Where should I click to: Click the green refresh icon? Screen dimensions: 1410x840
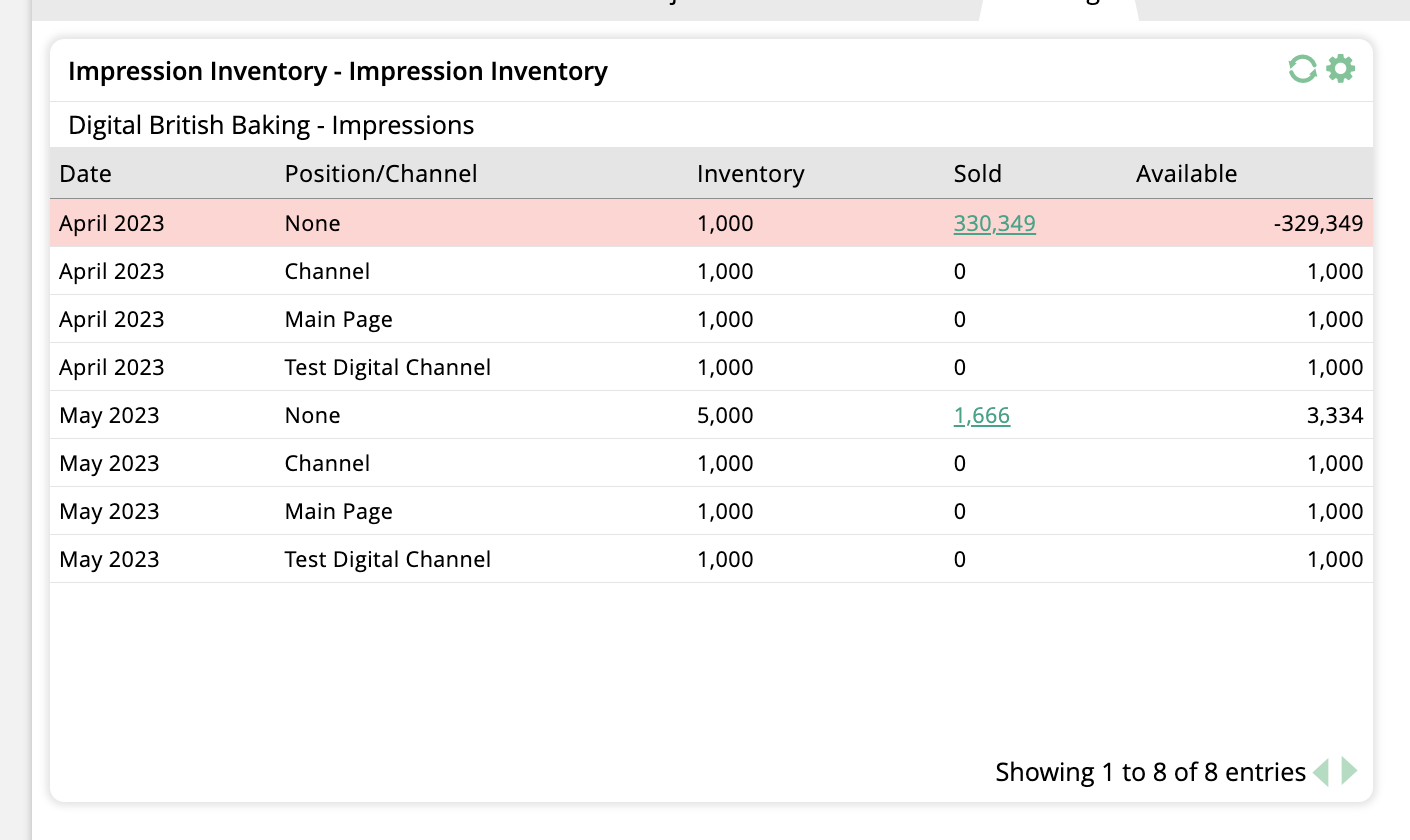click(1301, 69)
